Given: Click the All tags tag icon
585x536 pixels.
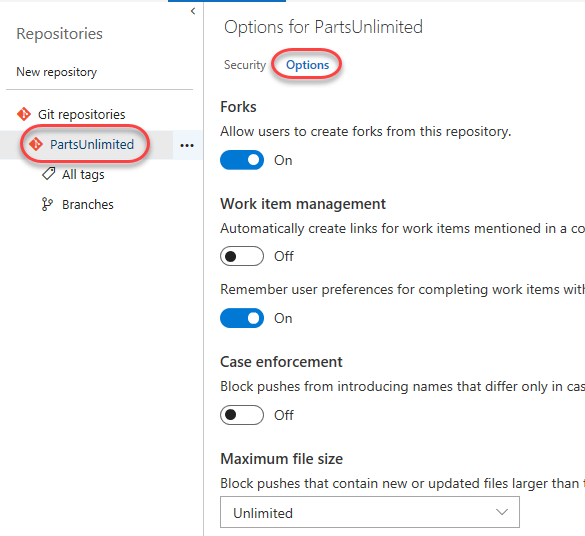Looking at the screenshot, I should coord(49,174).
